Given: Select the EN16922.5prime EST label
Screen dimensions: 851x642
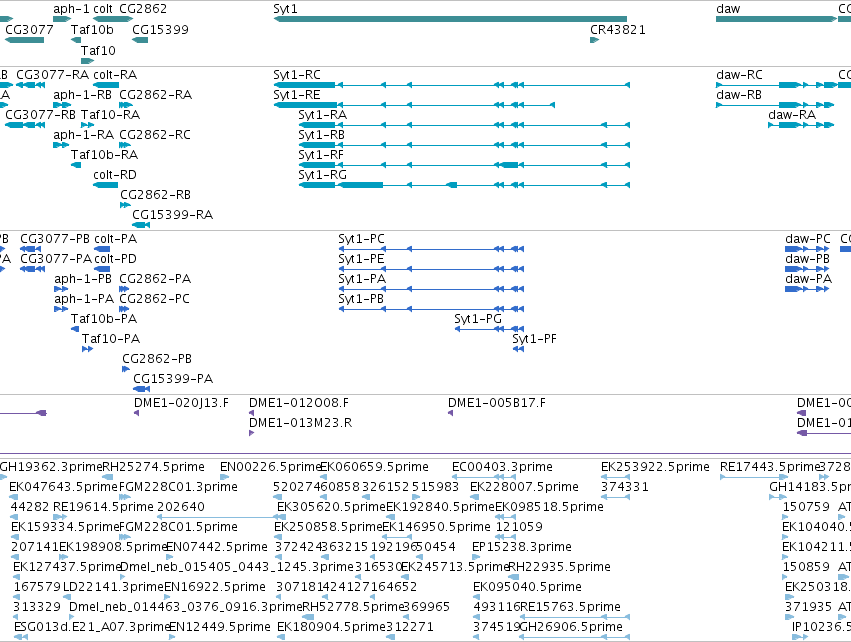Looking at the screenshot, I should pos(215,587).
